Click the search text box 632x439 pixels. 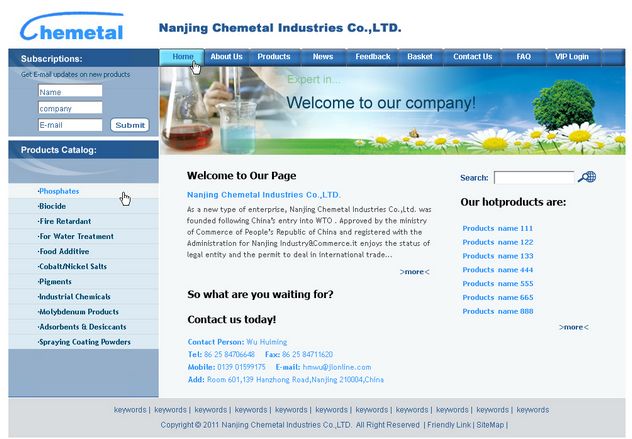click(x=534, y=178)
